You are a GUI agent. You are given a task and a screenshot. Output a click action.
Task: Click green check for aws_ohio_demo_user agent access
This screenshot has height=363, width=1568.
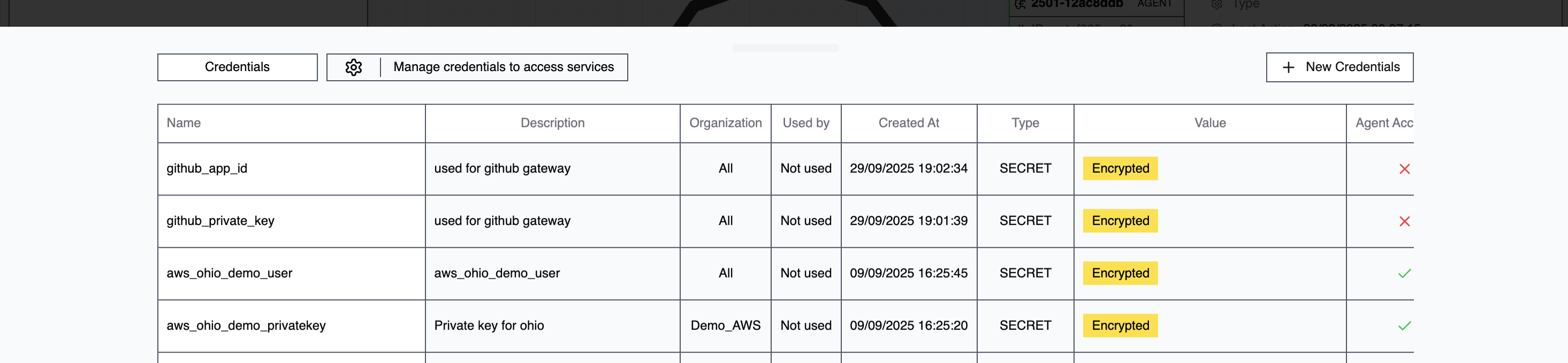coord(1404,274)
